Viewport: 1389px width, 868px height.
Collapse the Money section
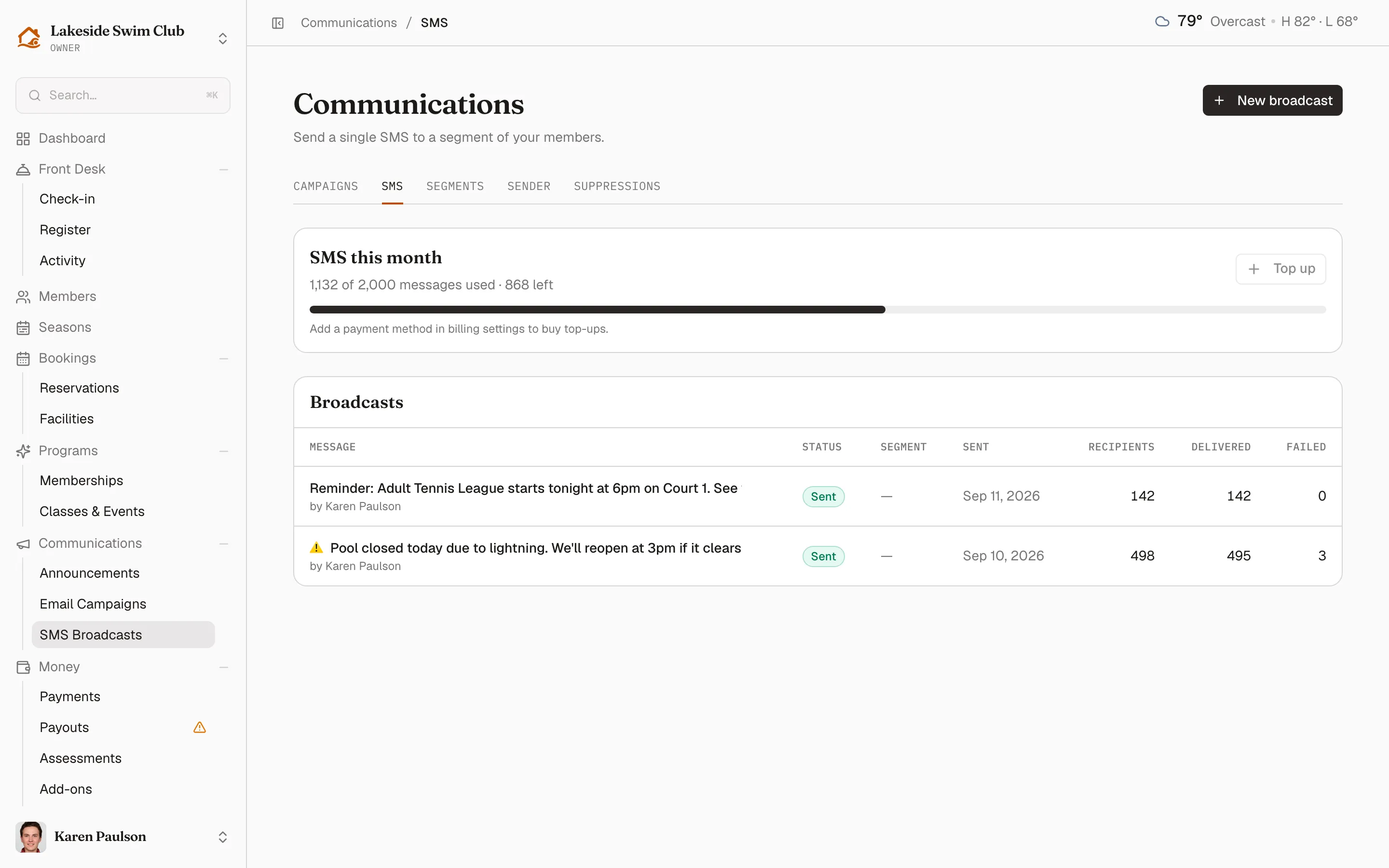point(224,667)
